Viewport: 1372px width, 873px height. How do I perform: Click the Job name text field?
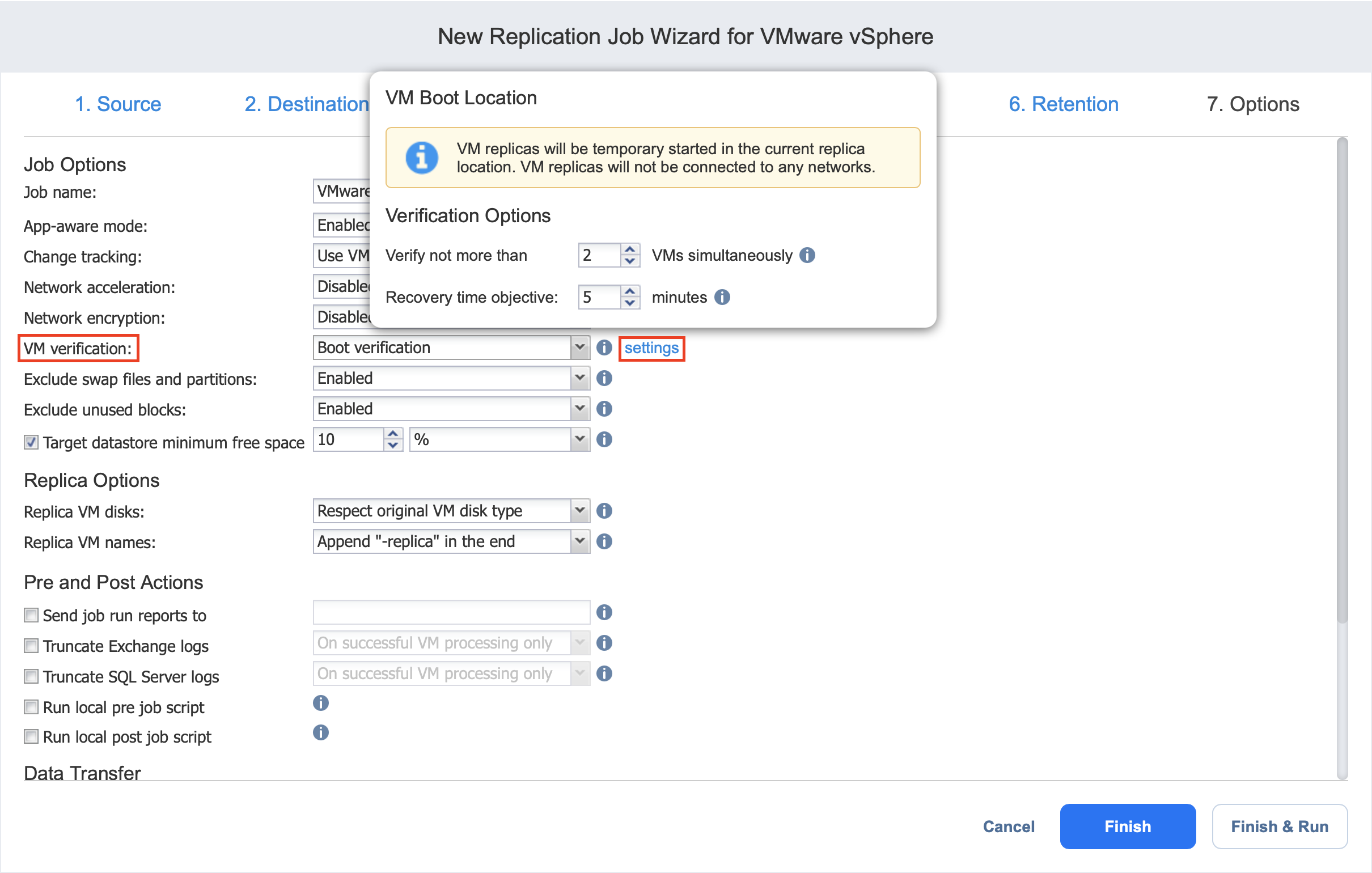(342, 192)
